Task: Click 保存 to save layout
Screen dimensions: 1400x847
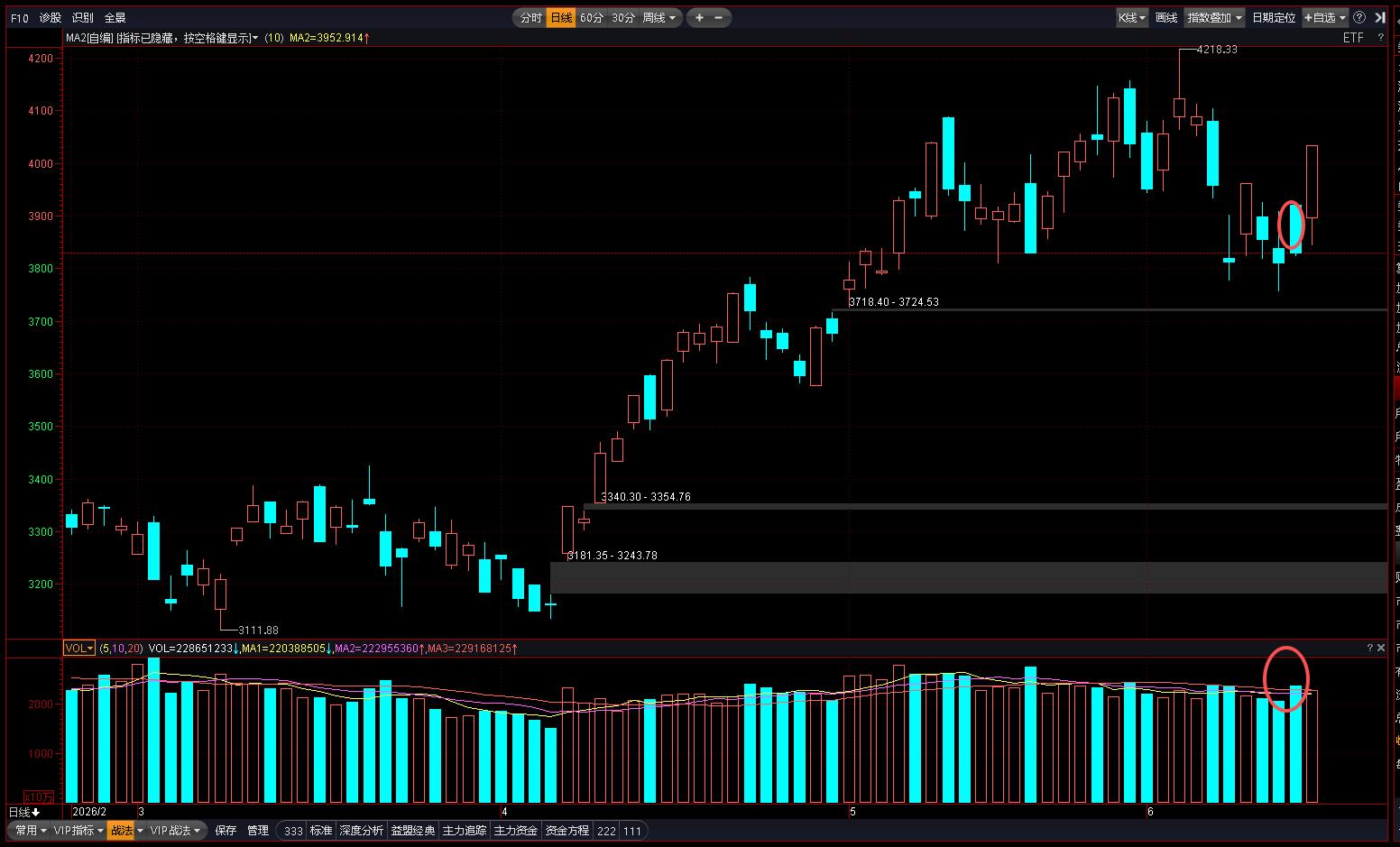Action: pyautogui.click(x=226, y=830)
